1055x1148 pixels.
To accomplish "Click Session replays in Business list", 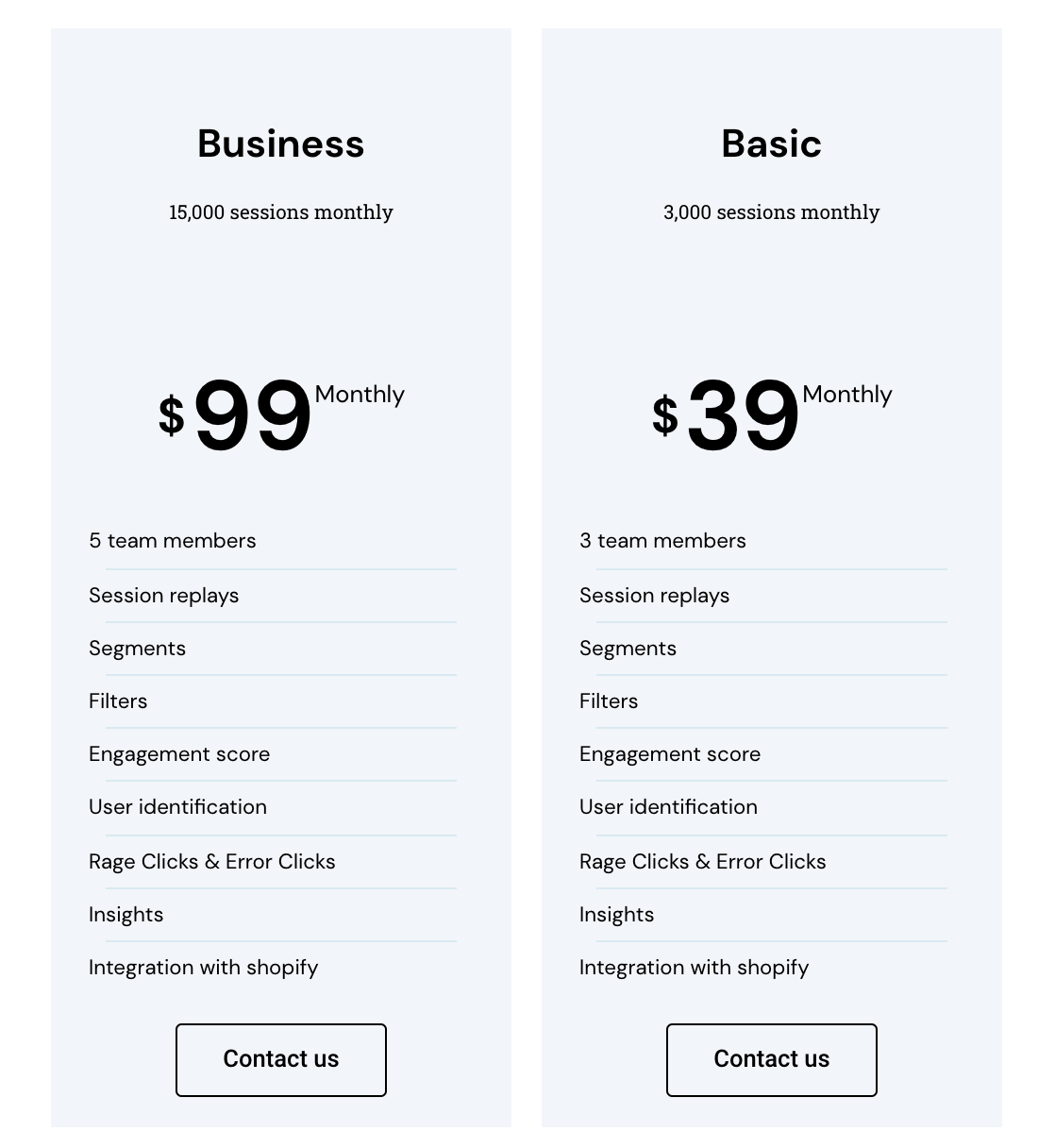I will tap(164, 596).
